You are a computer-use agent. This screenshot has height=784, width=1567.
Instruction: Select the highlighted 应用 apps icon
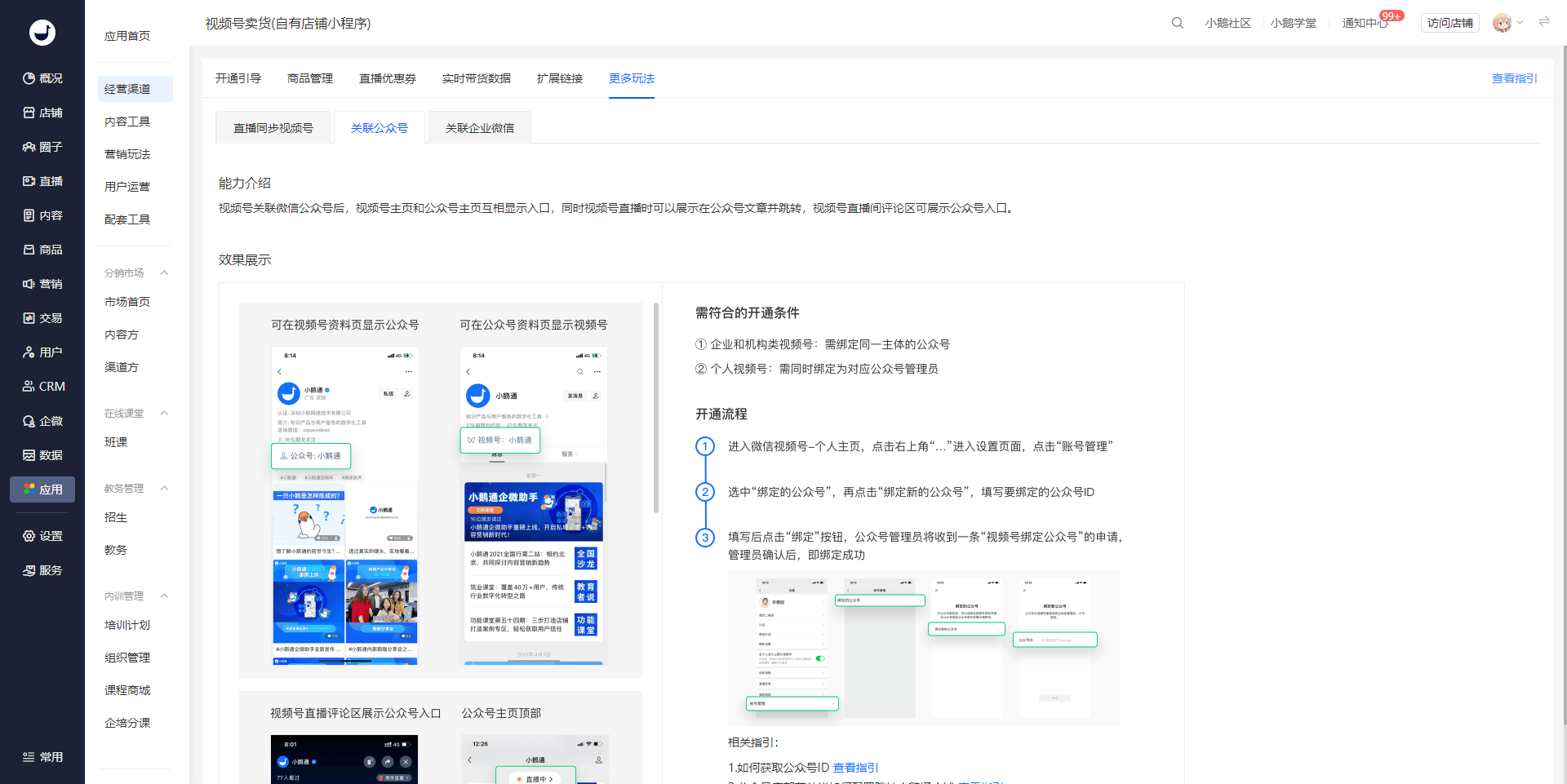[29, 489]
